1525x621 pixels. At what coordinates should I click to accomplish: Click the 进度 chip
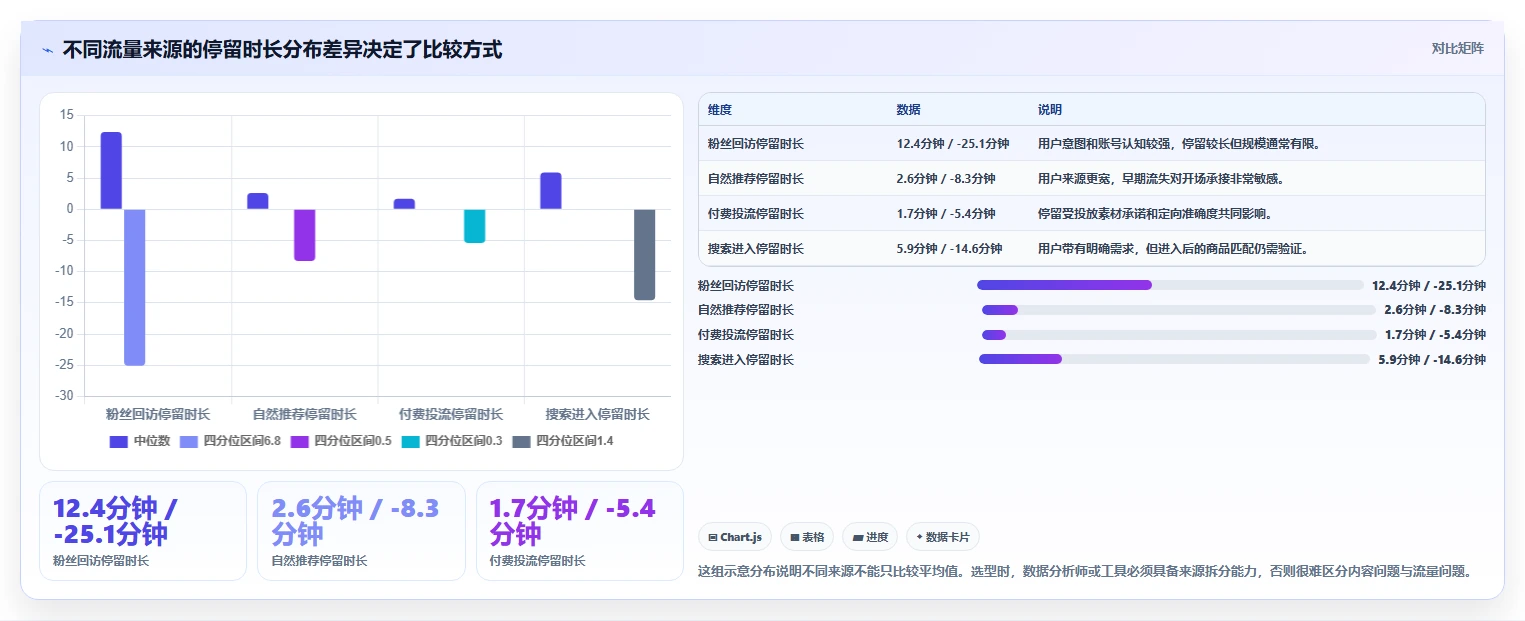coord(870,537)
